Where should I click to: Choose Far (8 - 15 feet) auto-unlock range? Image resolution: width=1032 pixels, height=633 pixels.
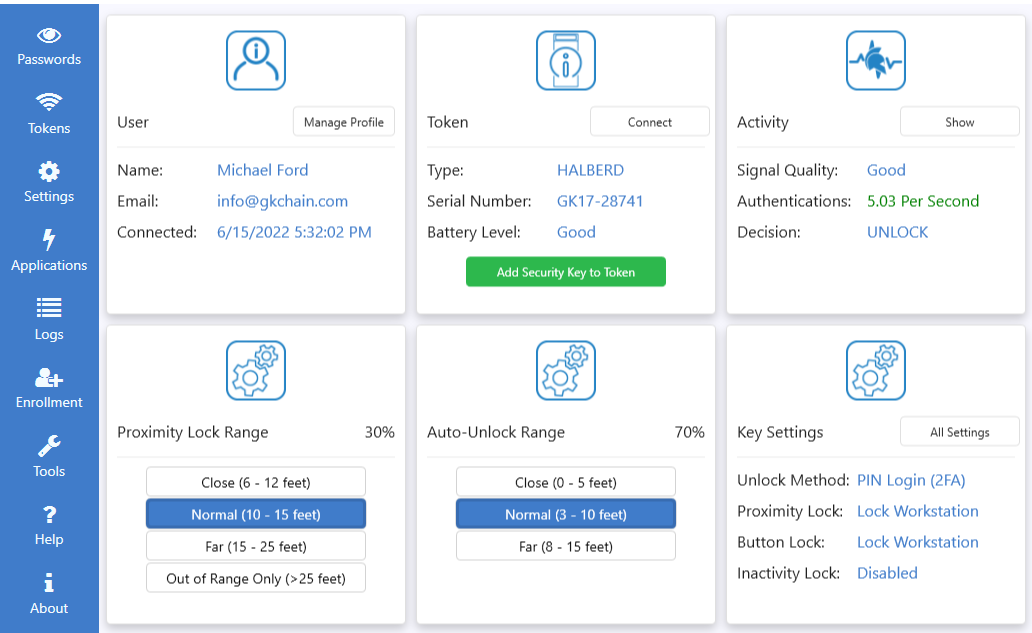pos(566,546)
